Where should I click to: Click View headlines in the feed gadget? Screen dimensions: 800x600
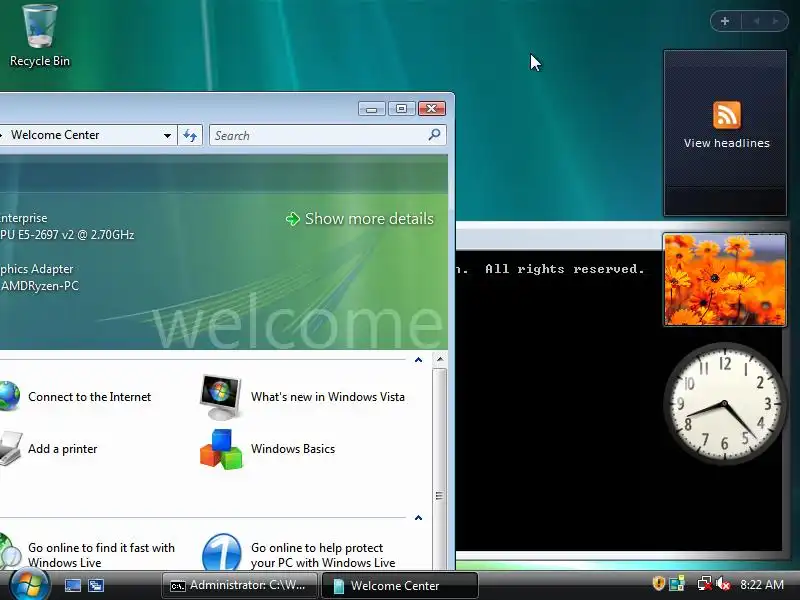727,143
